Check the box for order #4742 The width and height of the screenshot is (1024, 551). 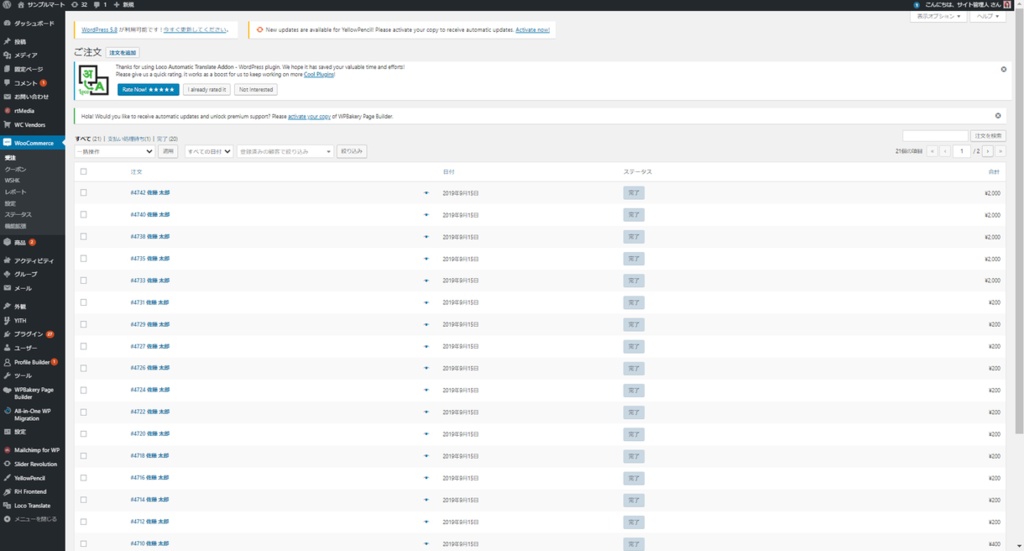[84, 192]
